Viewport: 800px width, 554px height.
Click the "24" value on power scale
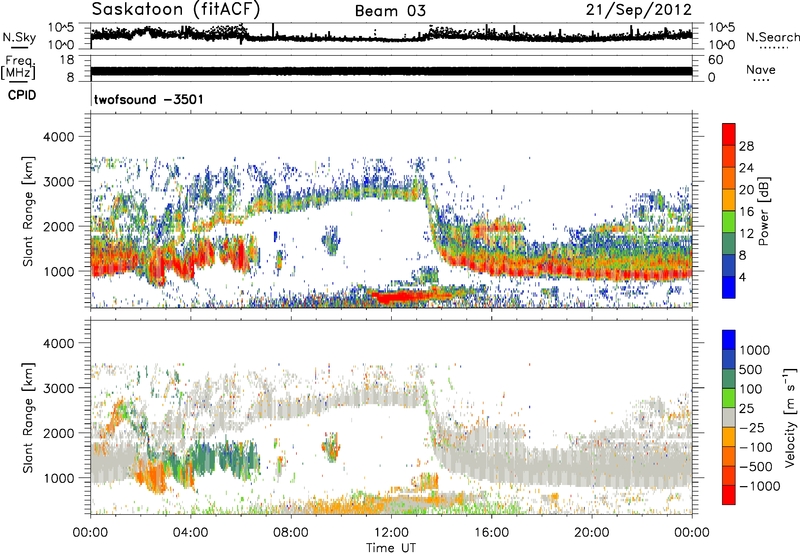point(746,168)
